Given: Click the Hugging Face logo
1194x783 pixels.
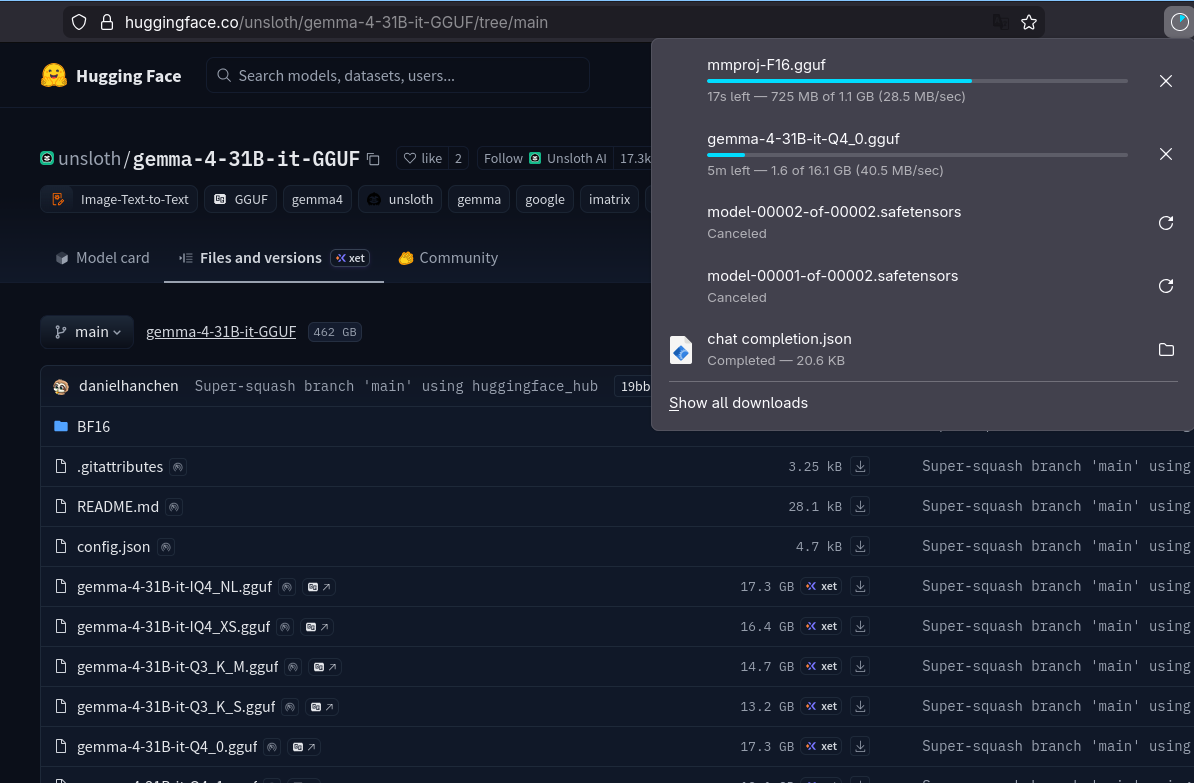Looking at the screenshot, I should click(x=110, y=75).
